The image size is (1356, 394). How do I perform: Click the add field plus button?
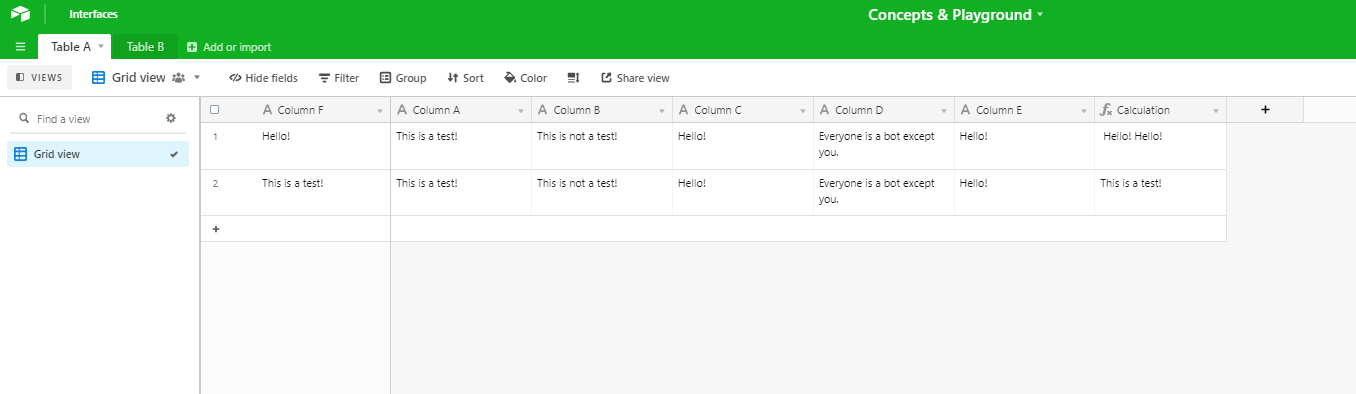click(1265, 110)
